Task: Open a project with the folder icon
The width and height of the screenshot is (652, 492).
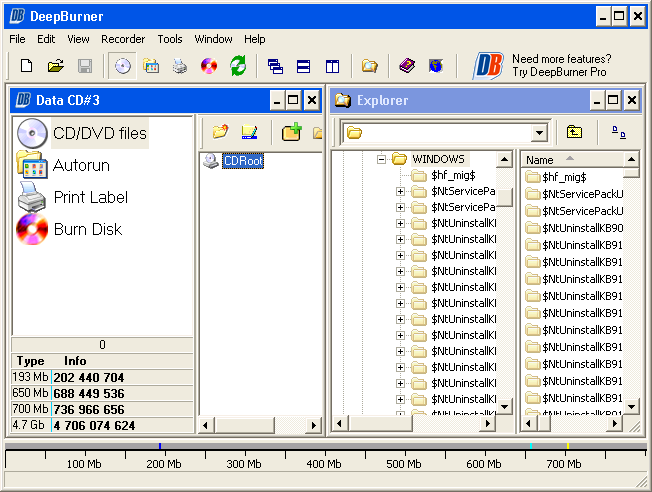Action: 55,66
